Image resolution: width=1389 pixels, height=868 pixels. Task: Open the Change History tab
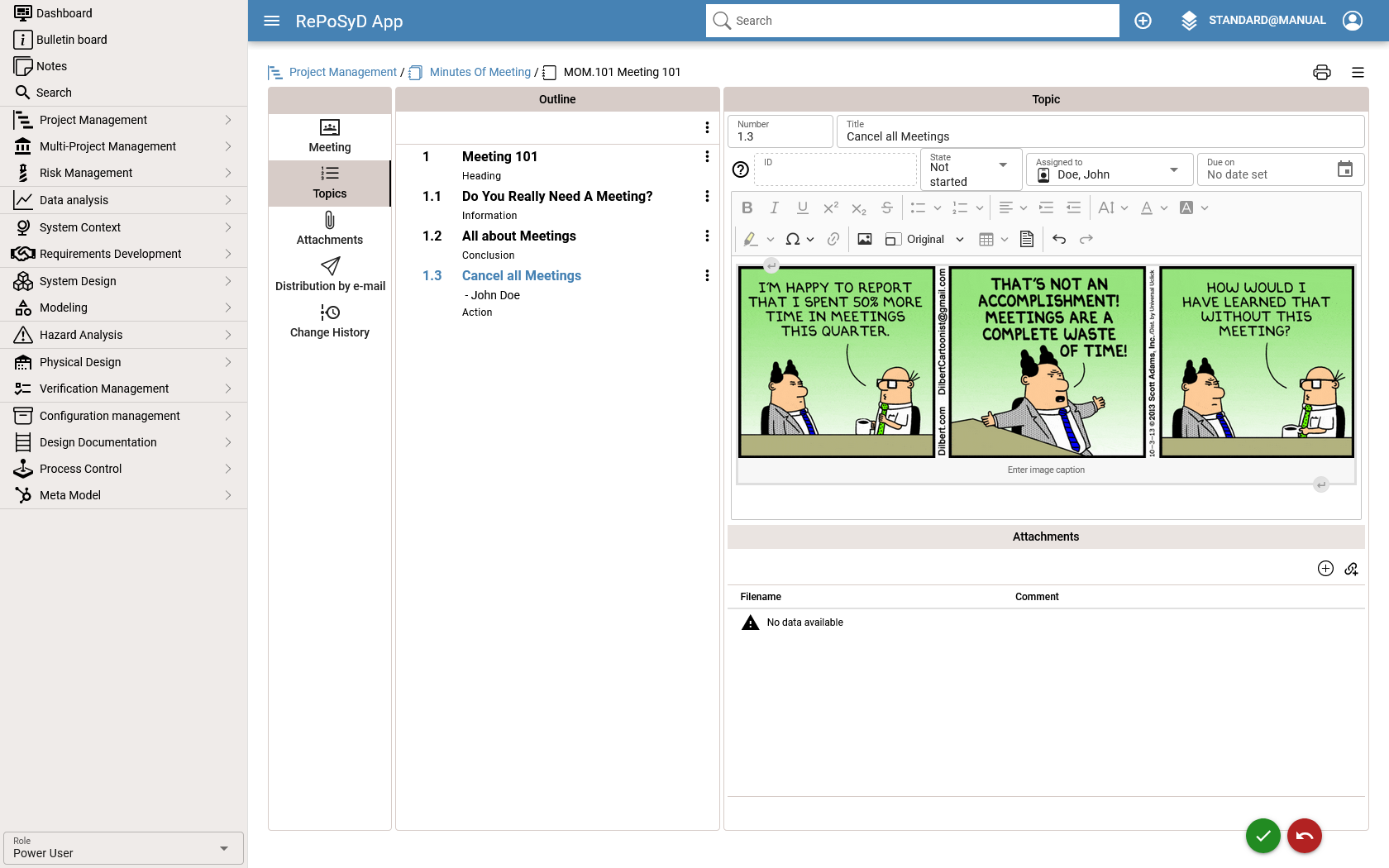330,322
